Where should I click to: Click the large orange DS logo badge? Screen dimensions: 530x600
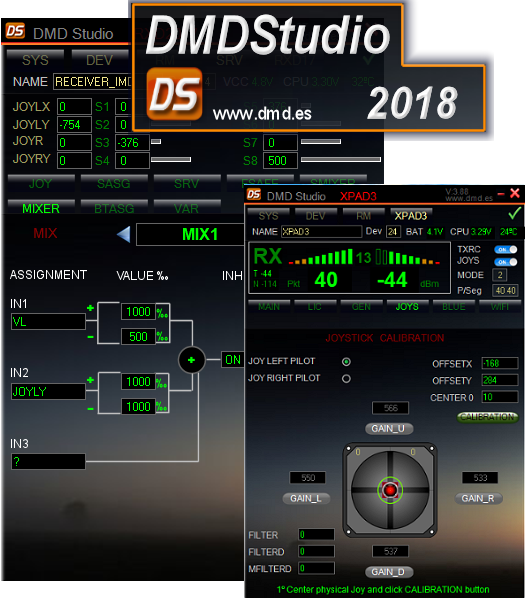[x=174, y=94]
